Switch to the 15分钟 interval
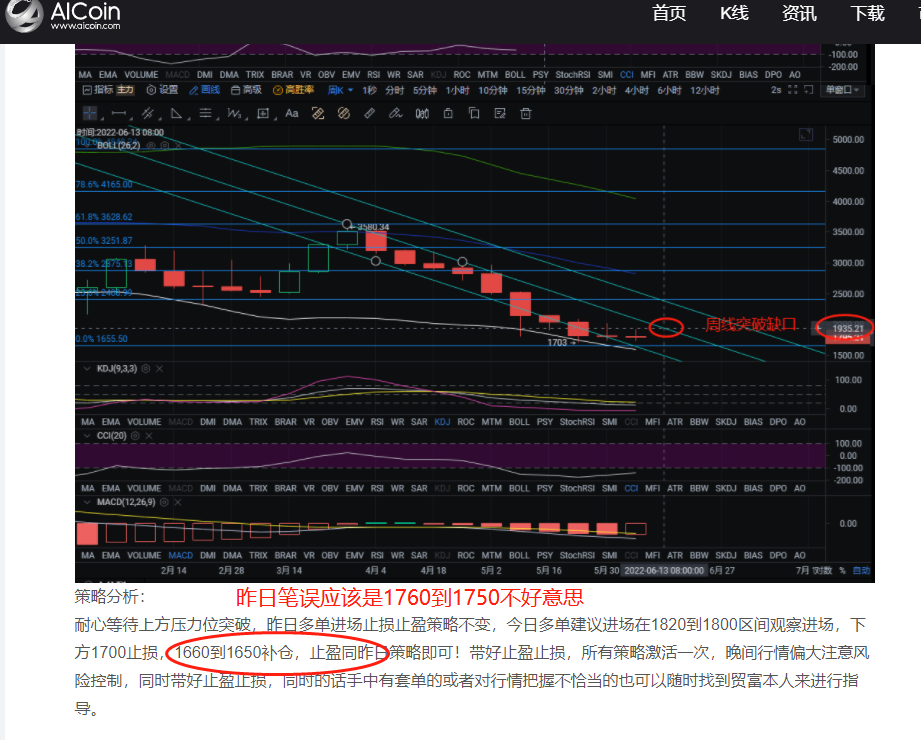The width and height of the screenshot is (921, 740). (x=531, y=90)
